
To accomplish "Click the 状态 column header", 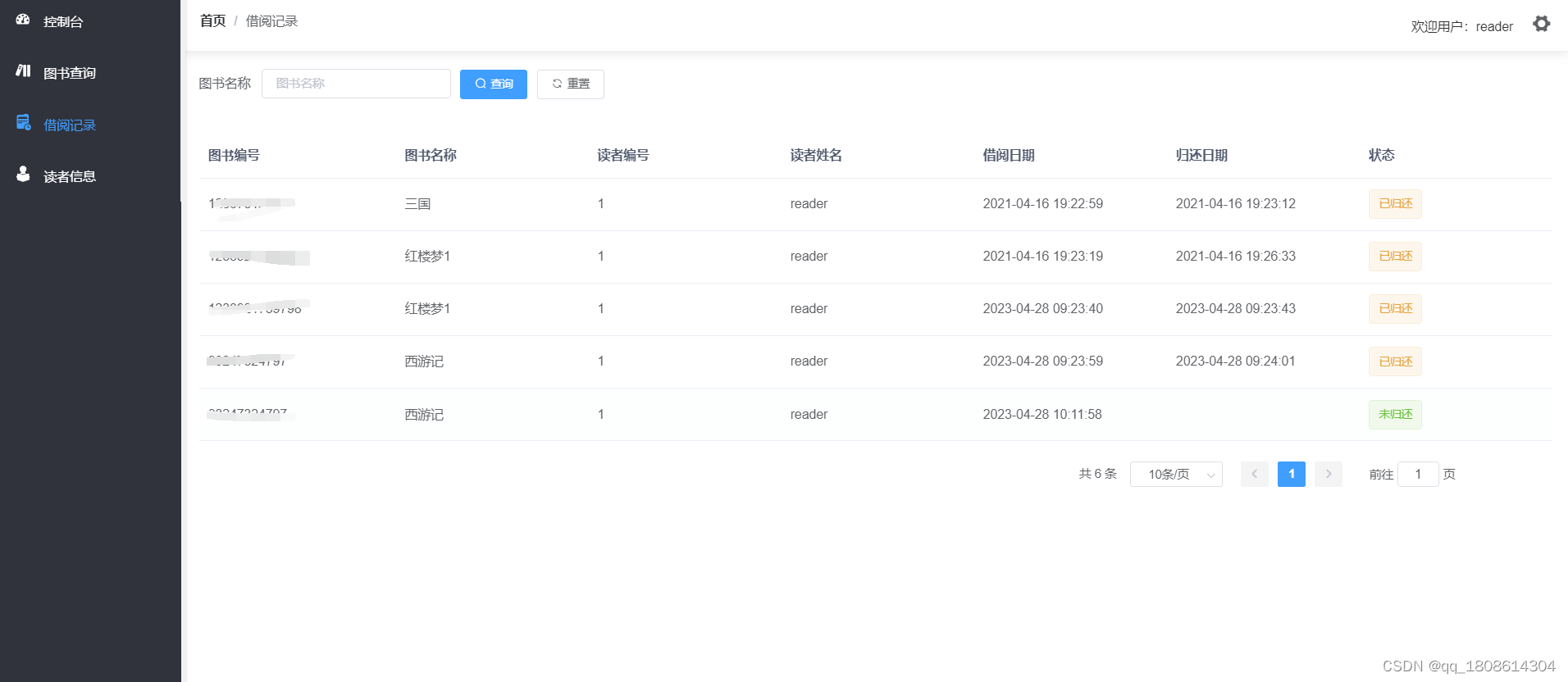I will pyautogui.click(x=1381, y=155).
